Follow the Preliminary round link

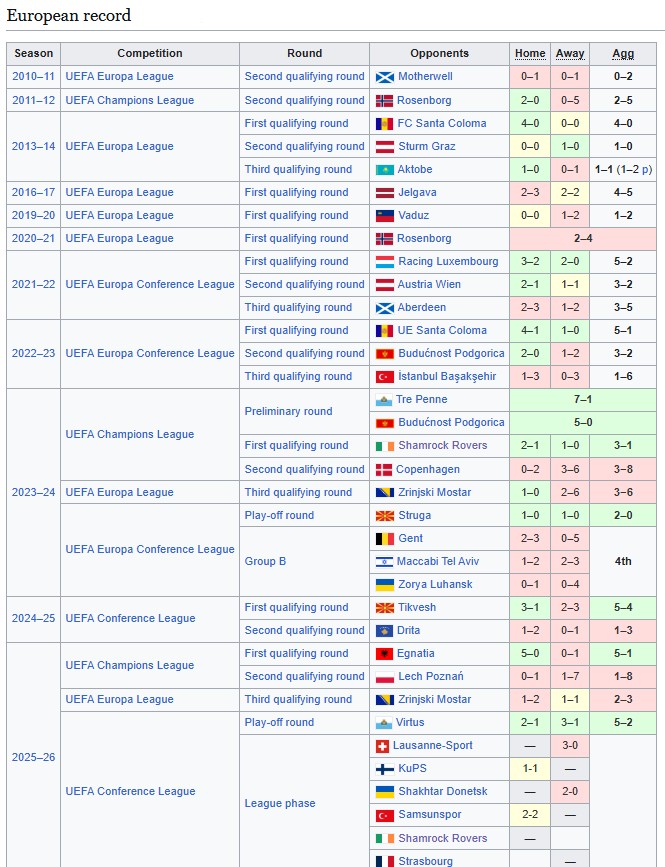pyautogui.click(x=288, y=412)
